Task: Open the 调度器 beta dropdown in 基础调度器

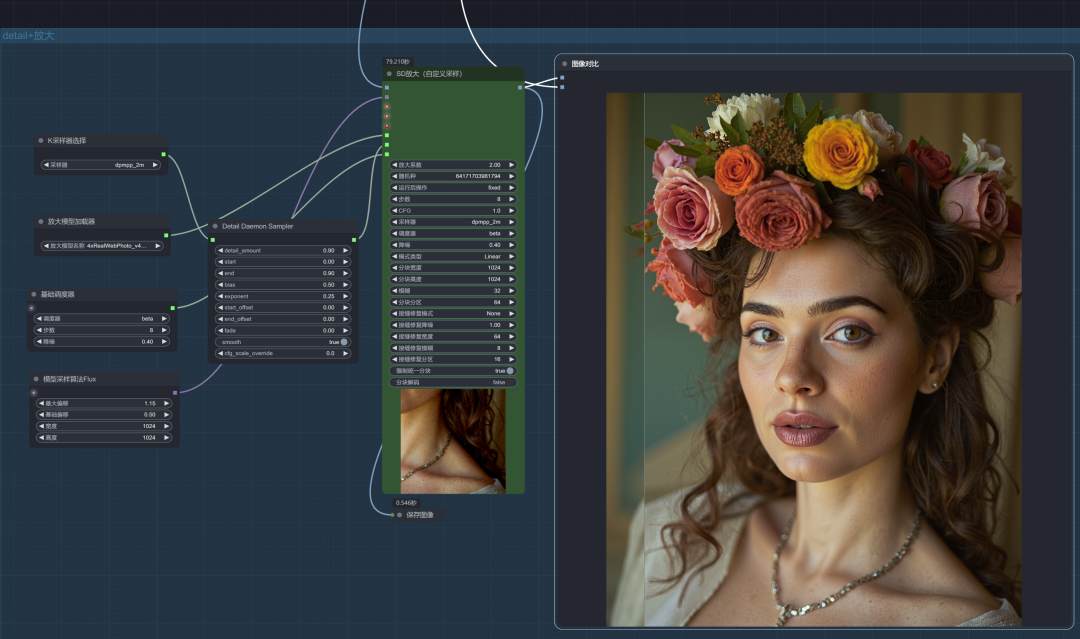Action: [102, 319]
